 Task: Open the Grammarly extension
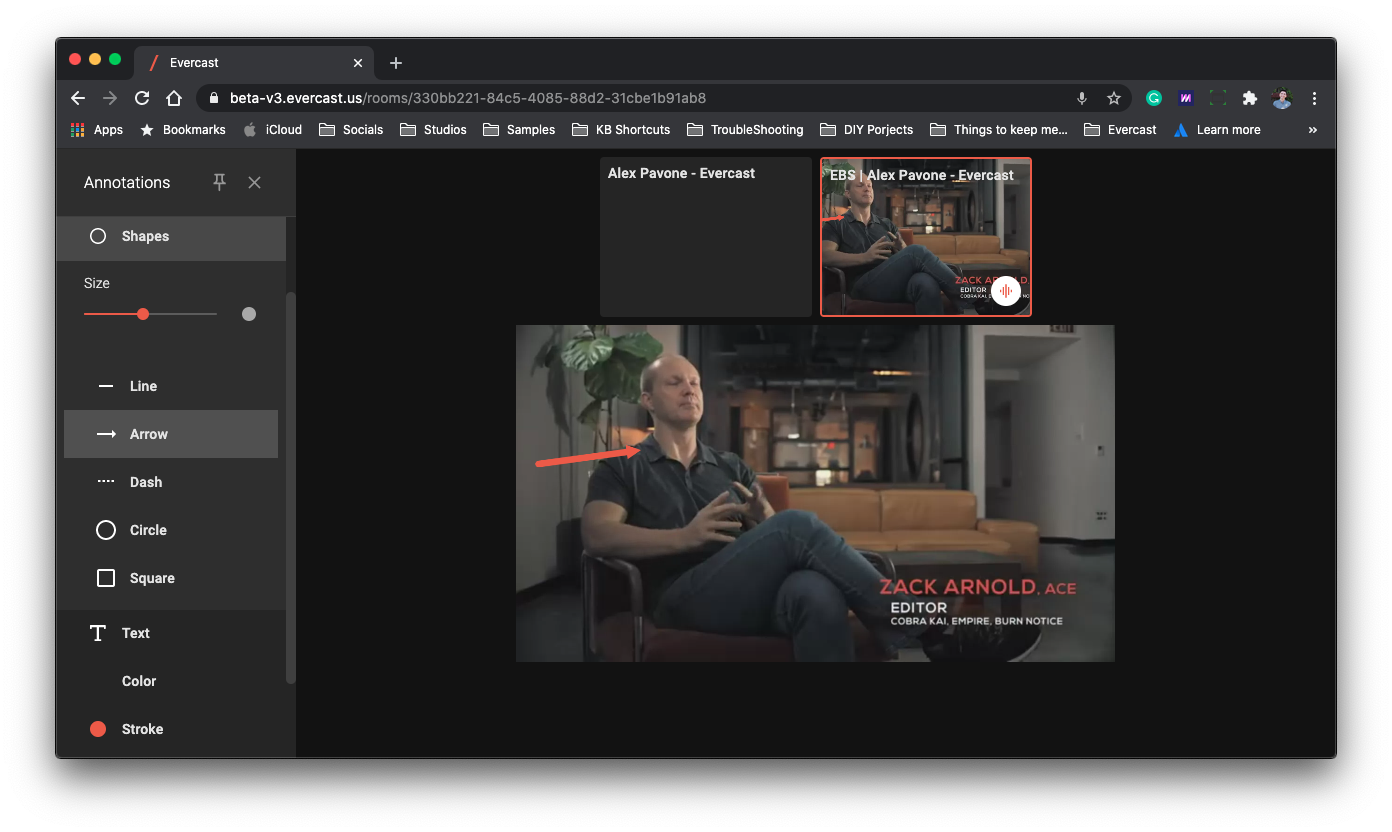pos(1154,98)
